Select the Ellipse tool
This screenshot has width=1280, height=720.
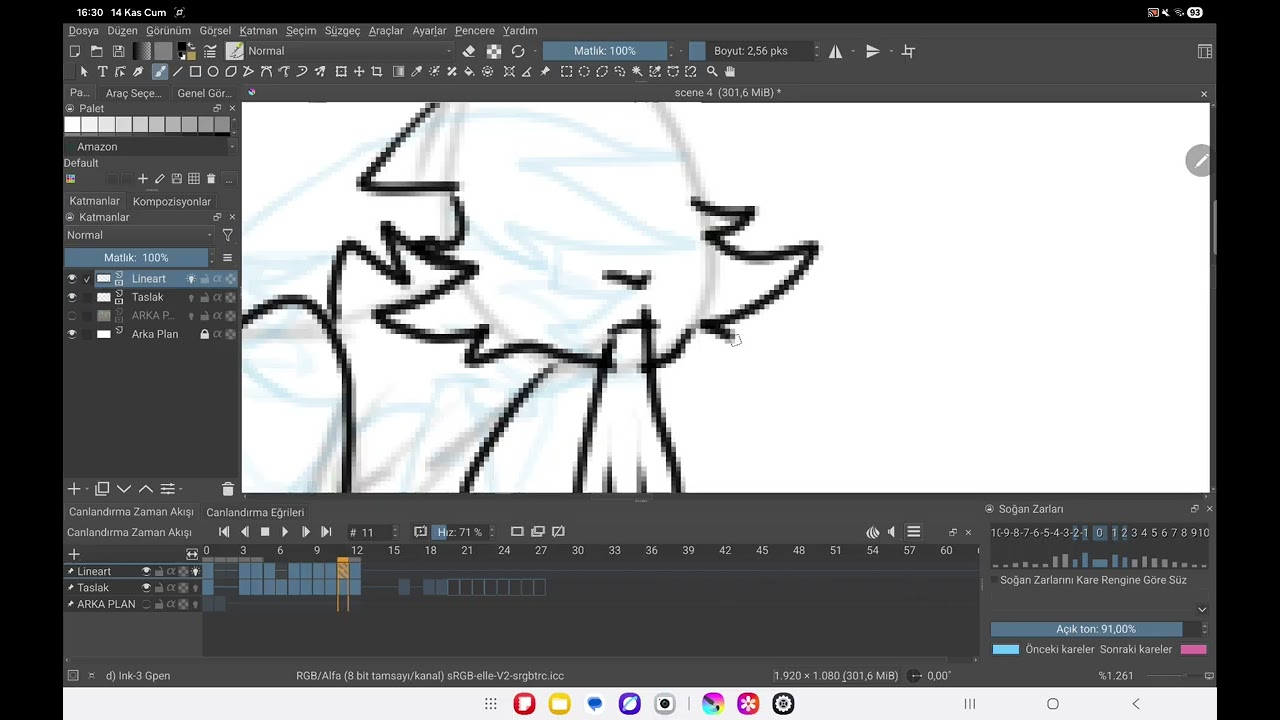[x=213, y=72]
